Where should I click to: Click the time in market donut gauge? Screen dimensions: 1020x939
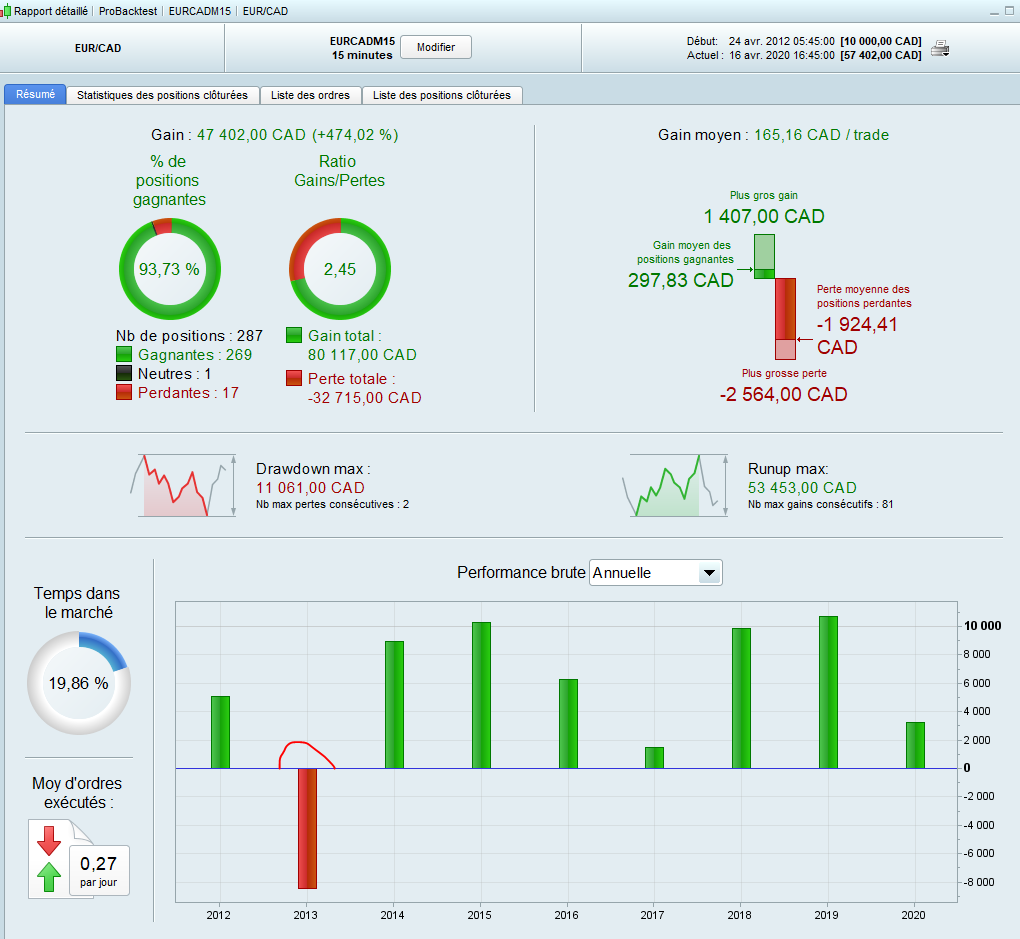coord(79,683)
